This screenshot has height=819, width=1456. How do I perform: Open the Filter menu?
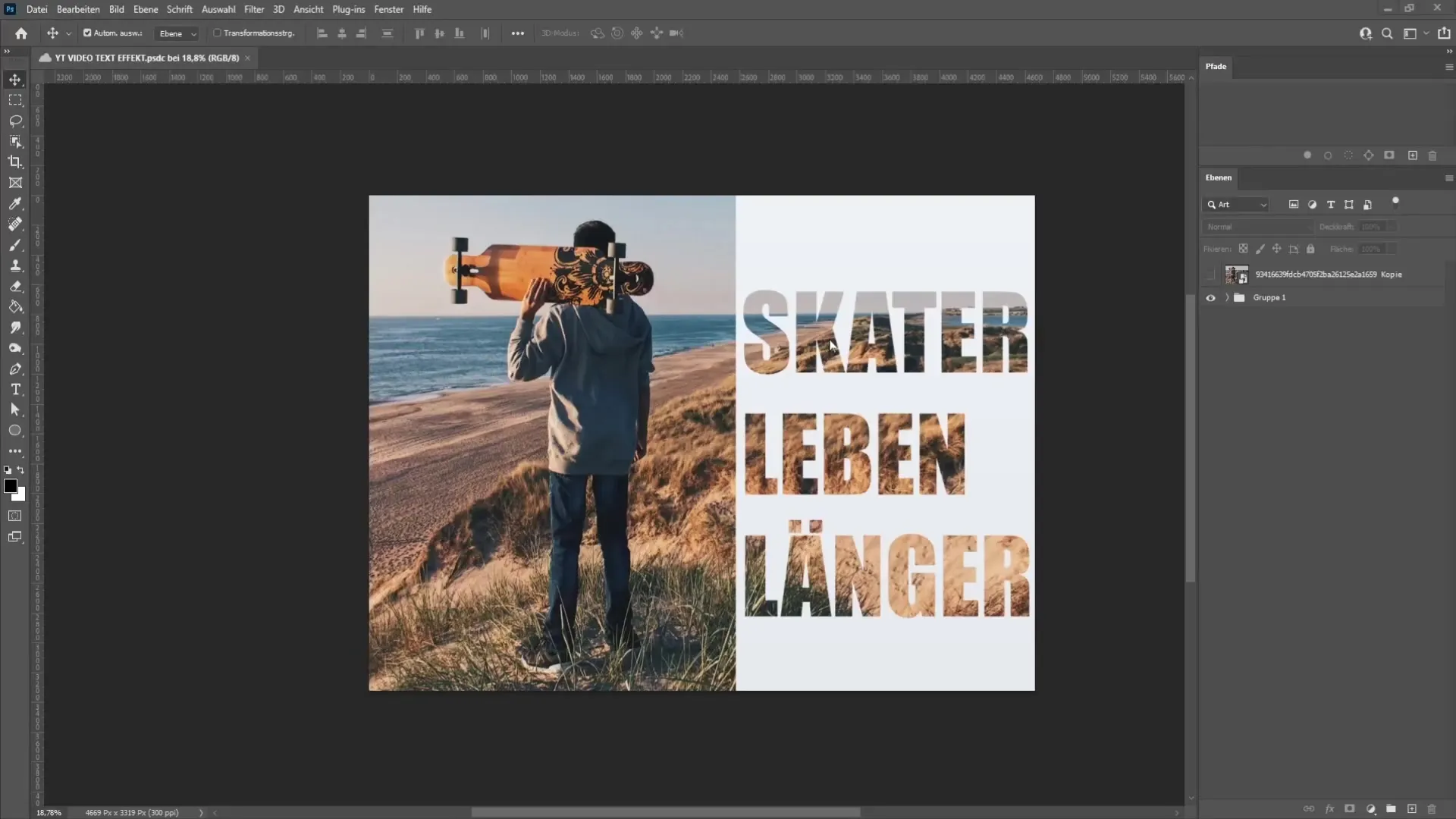254,9
